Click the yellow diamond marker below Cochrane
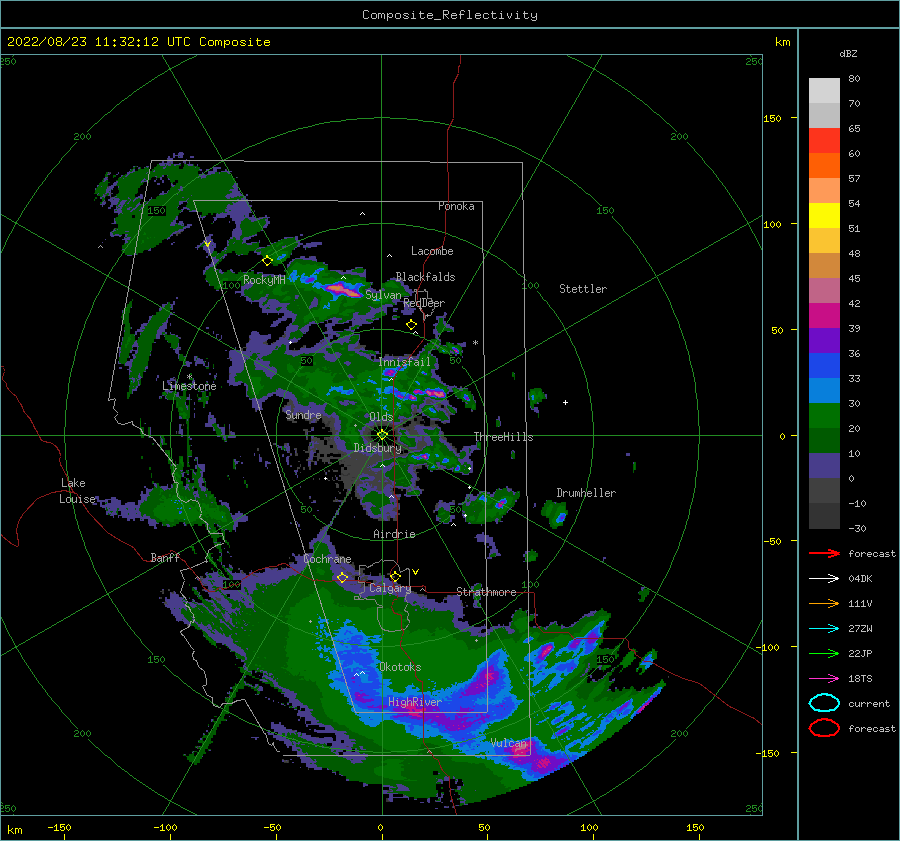900x841 pixels. [x=343, y=577]
